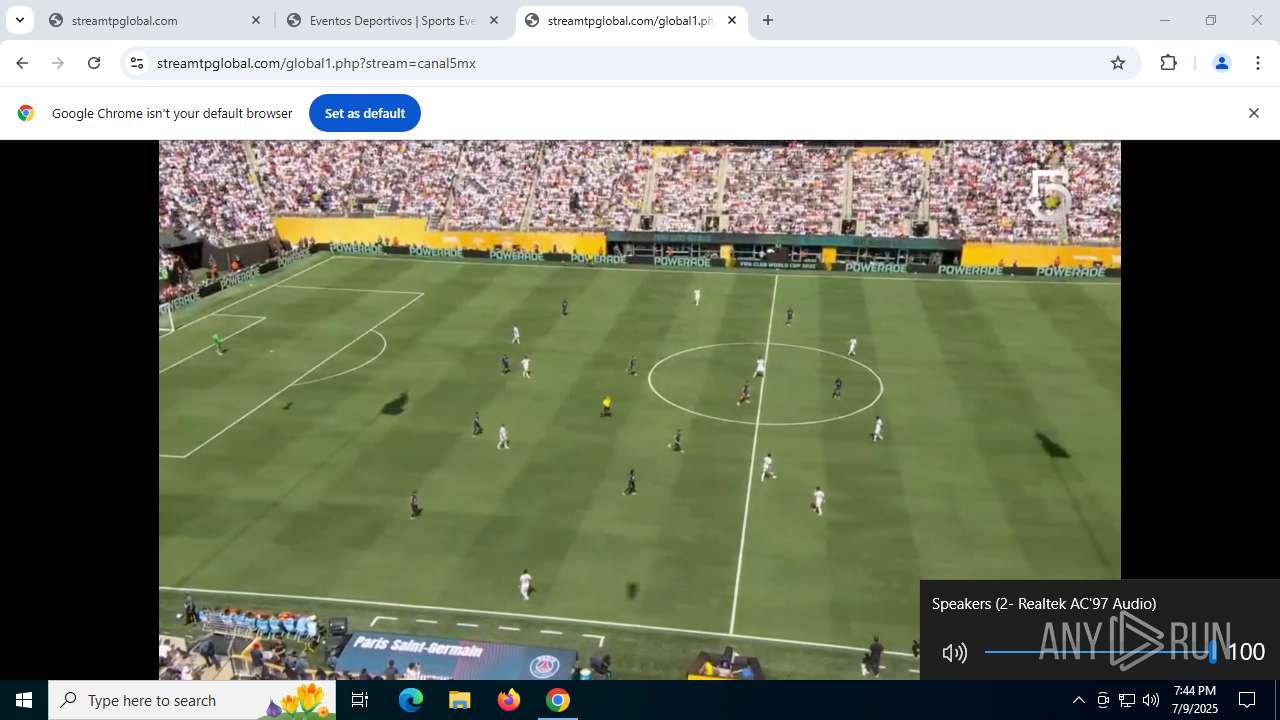Viewport: 1280px width, 720px height.
Task: Open the clock showing 7:44 PM
Action: tap(1195, 700)
